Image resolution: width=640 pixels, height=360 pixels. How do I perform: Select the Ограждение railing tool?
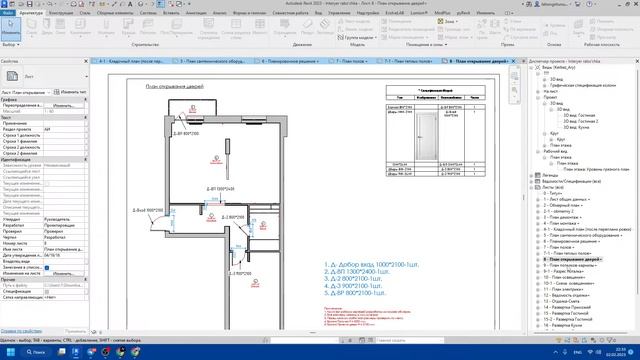pos(284,27)
